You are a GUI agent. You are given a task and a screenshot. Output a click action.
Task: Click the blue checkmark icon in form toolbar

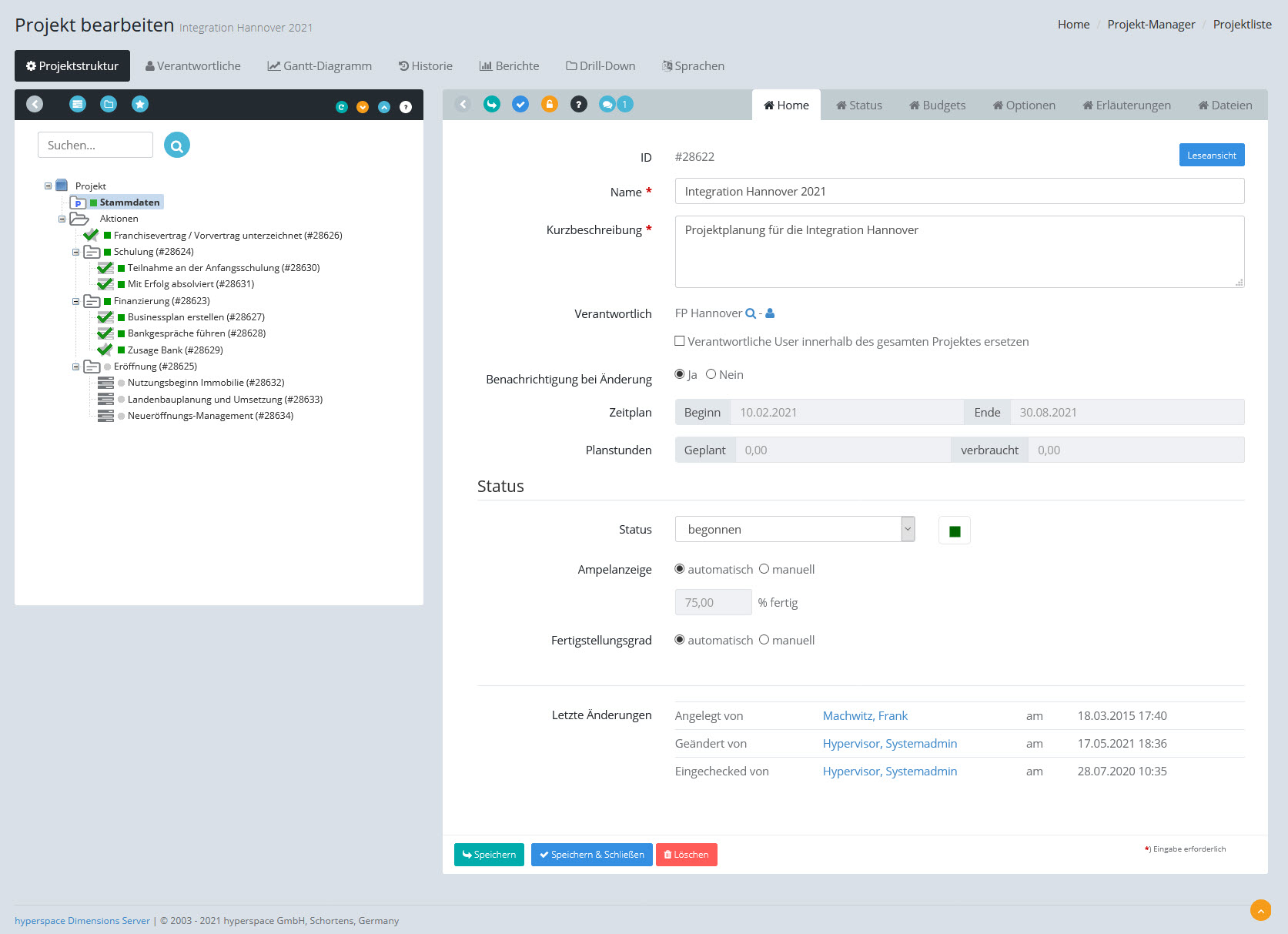520,104
